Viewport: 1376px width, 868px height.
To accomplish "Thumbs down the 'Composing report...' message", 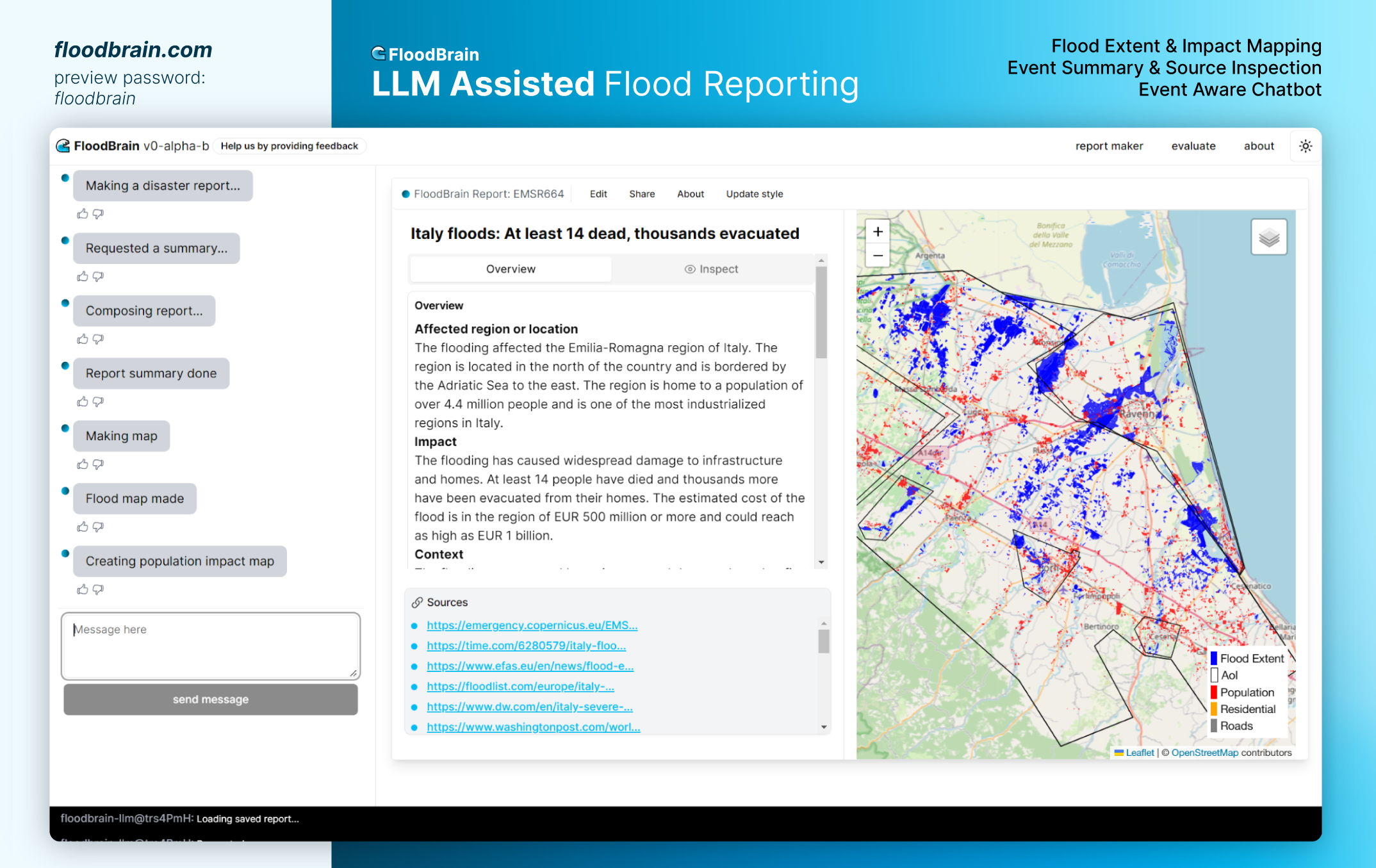I will pos(98,340).
